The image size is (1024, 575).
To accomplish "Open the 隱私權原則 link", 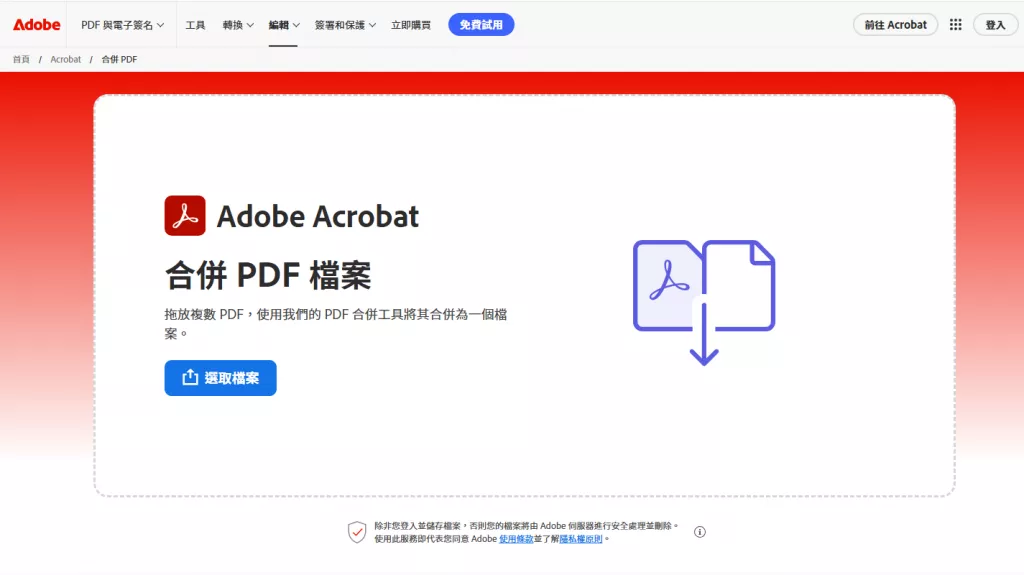I will pyautogui.click(x=581, y=539).
